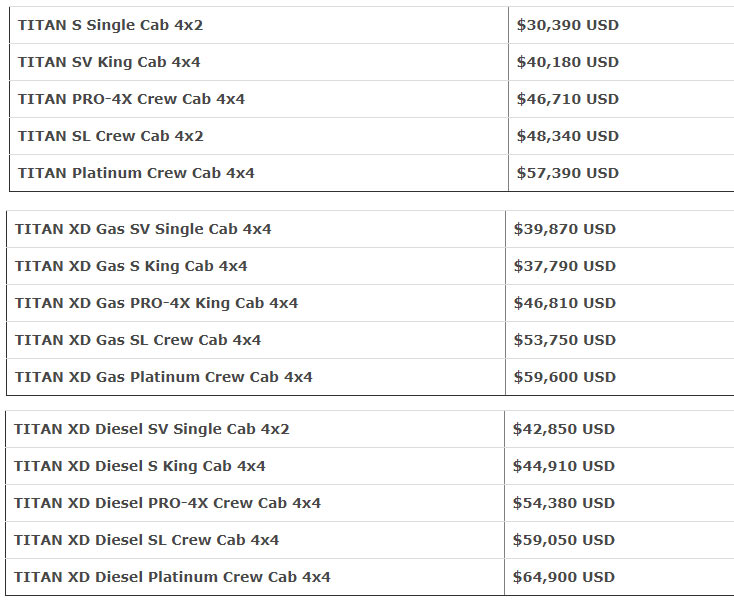Select TITAN XD Diesel SV Single Cab 4x2
The height and width of the screenshot is (602, 734).
(x=152, y=429)
